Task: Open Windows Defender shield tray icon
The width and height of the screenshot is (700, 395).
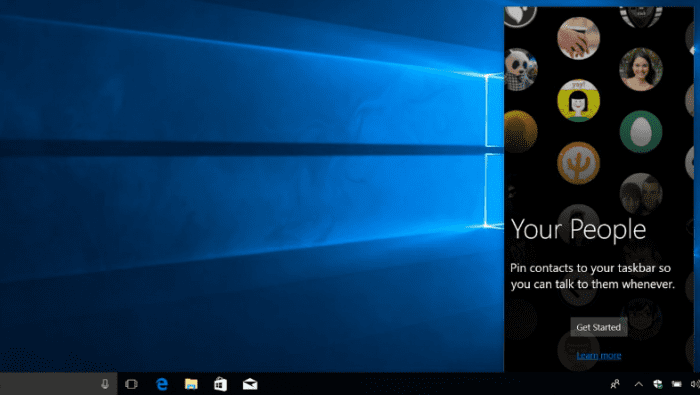Action: click(x=658, y=384)
